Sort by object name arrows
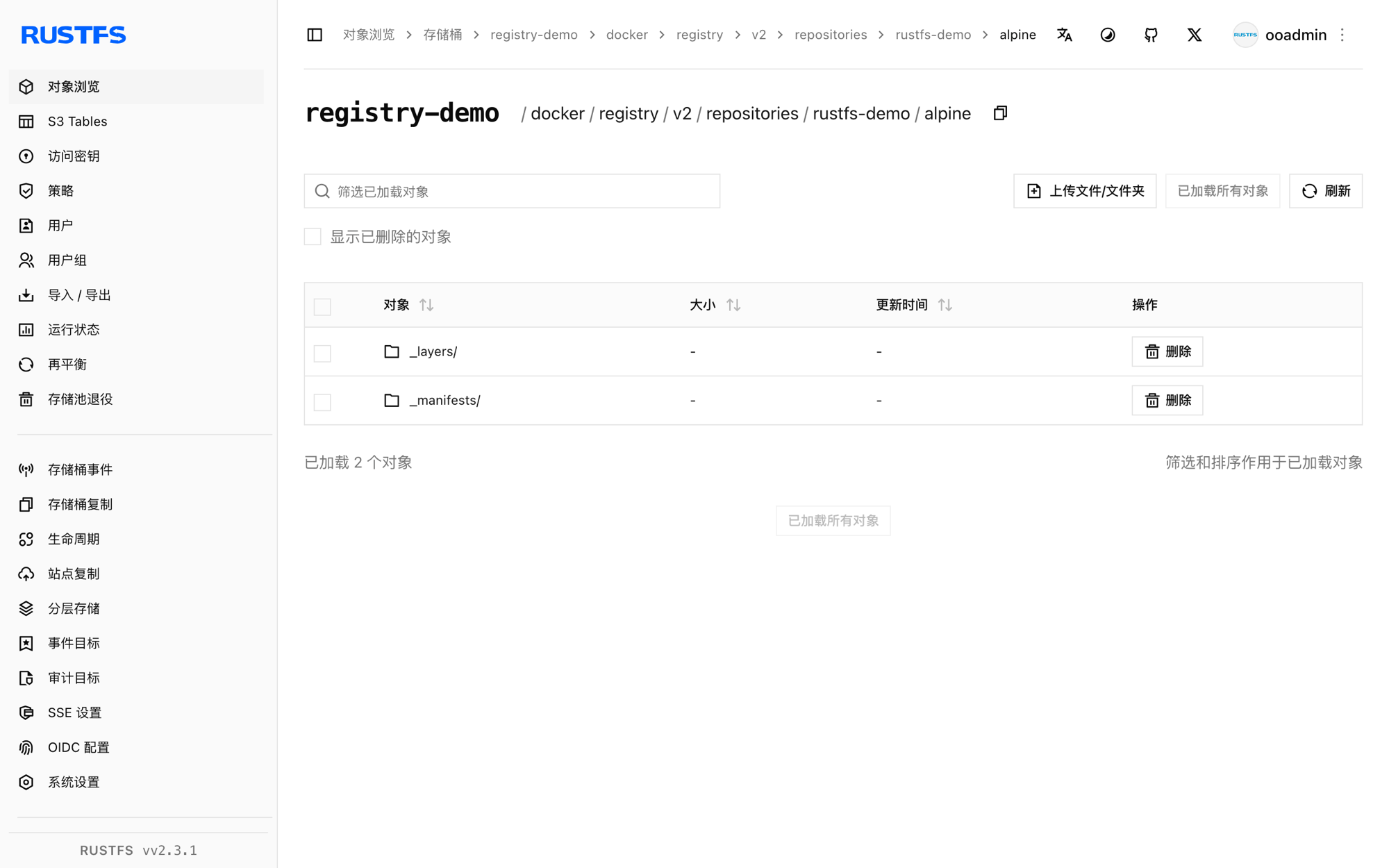 click(x=426, y=305)
